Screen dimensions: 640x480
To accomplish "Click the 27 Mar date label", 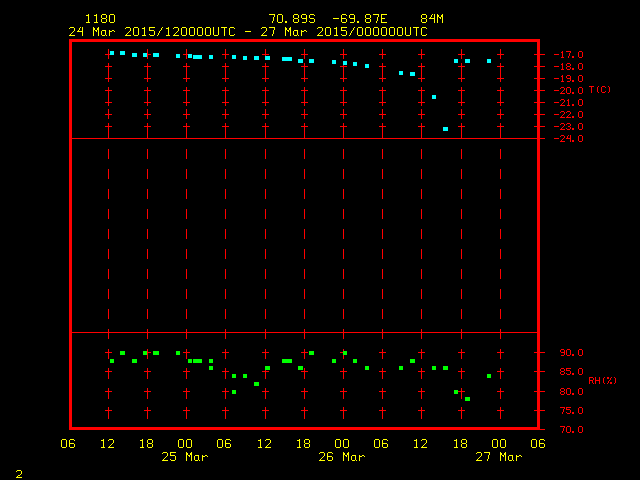I will pyautogui.click(x=498, y=457).
